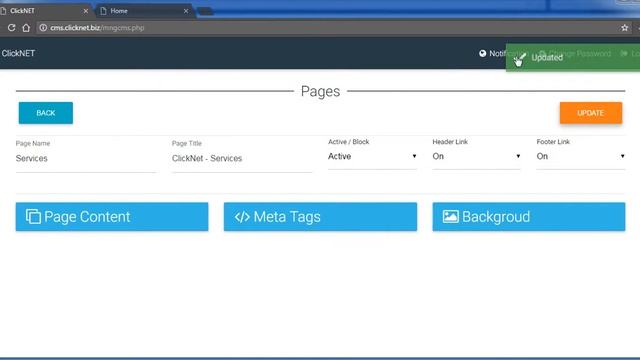
Task: Click the Page Content copy icon
Action: (33, 217)
